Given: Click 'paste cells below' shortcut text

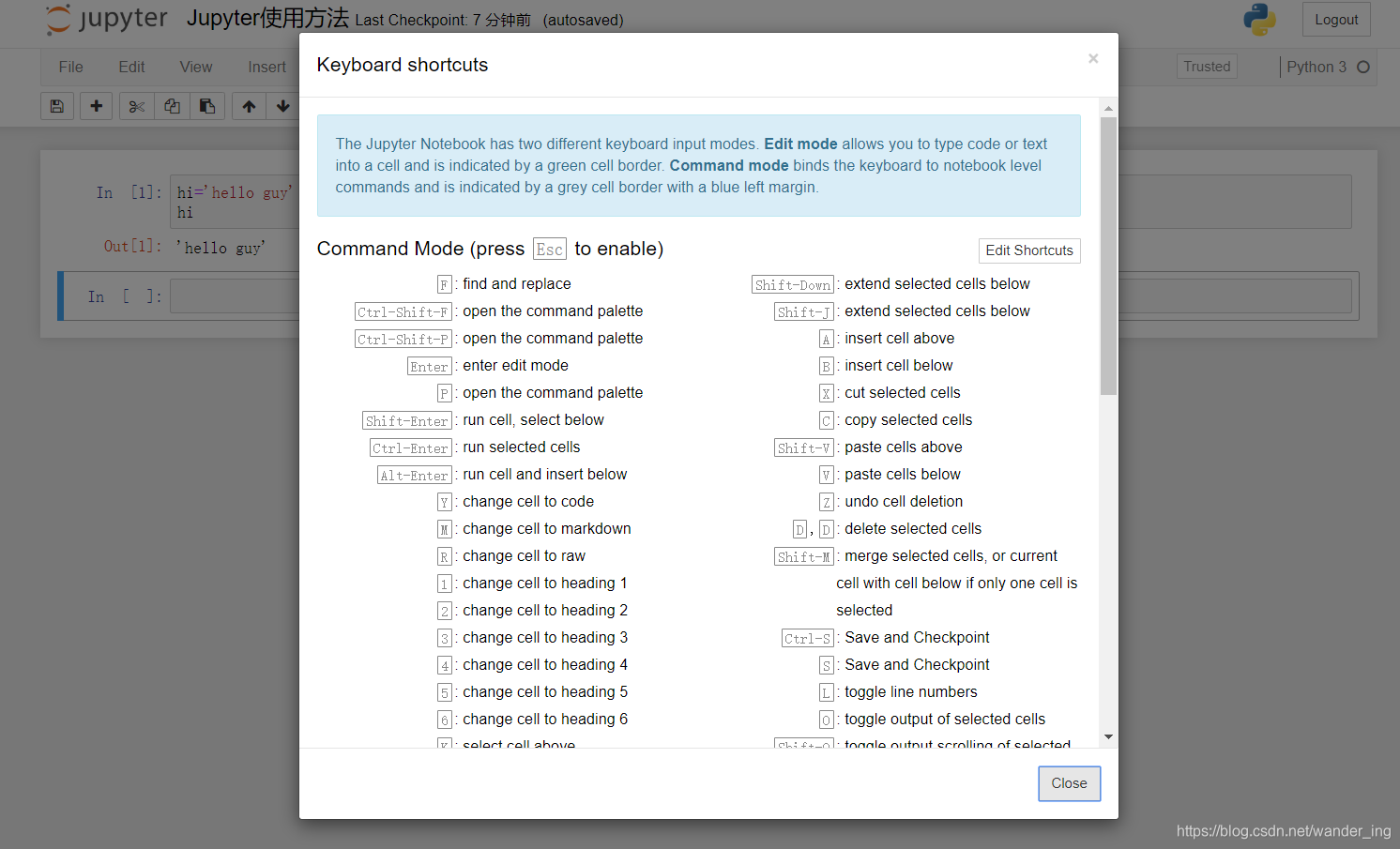Looking at the screenshot, I should point(902,474).
